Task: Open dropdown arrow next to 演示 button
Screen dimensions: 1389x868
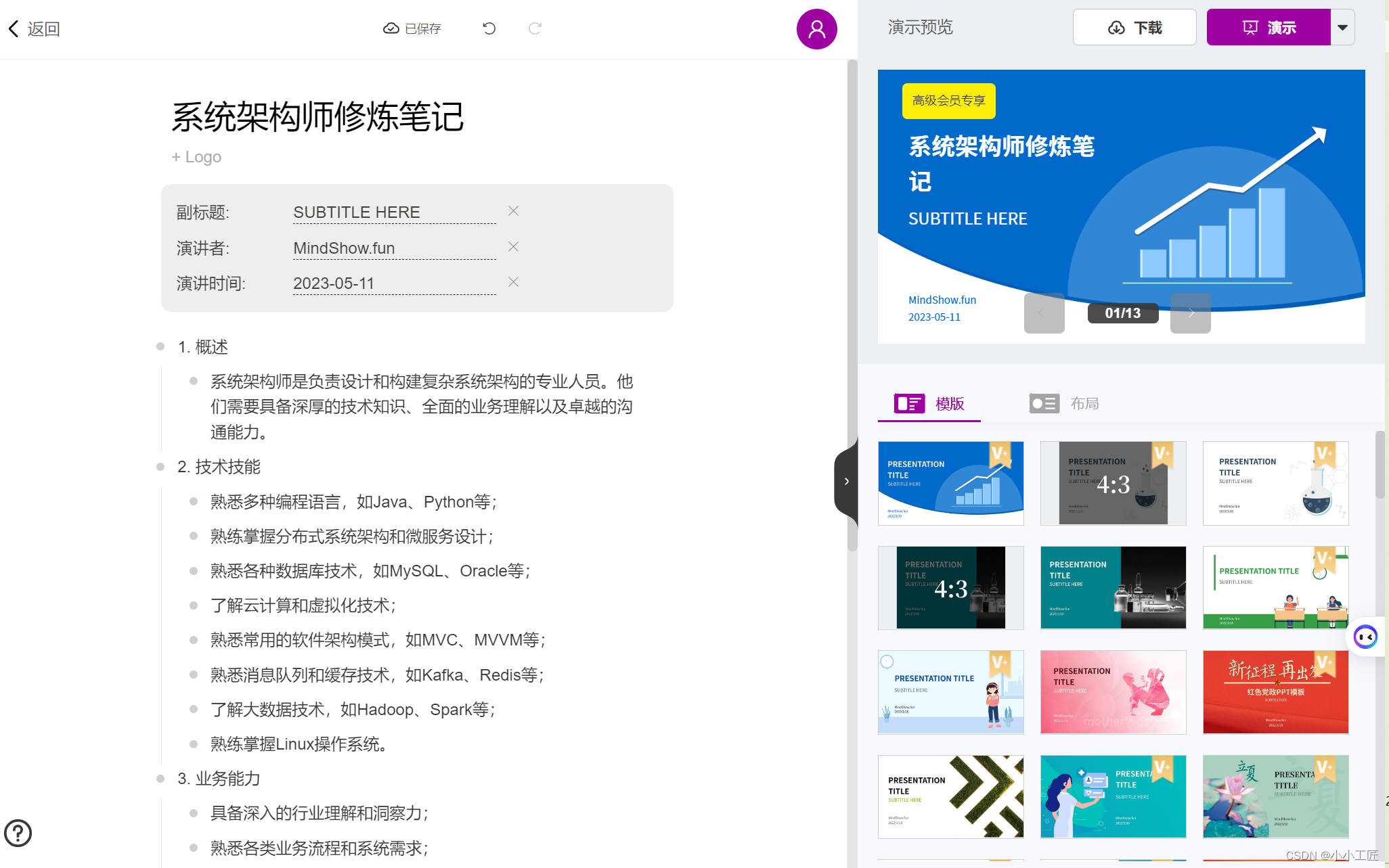Action: [x=1342, y=28]
